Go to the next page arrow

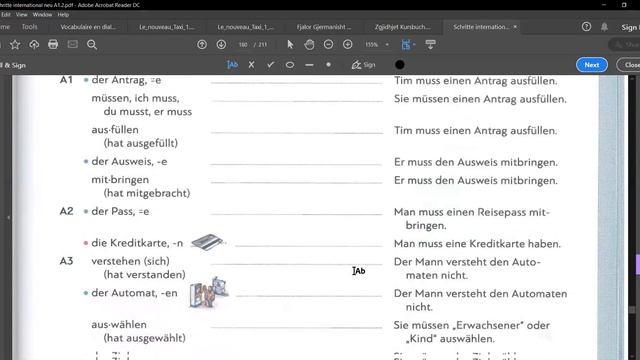tap(221, 44)
